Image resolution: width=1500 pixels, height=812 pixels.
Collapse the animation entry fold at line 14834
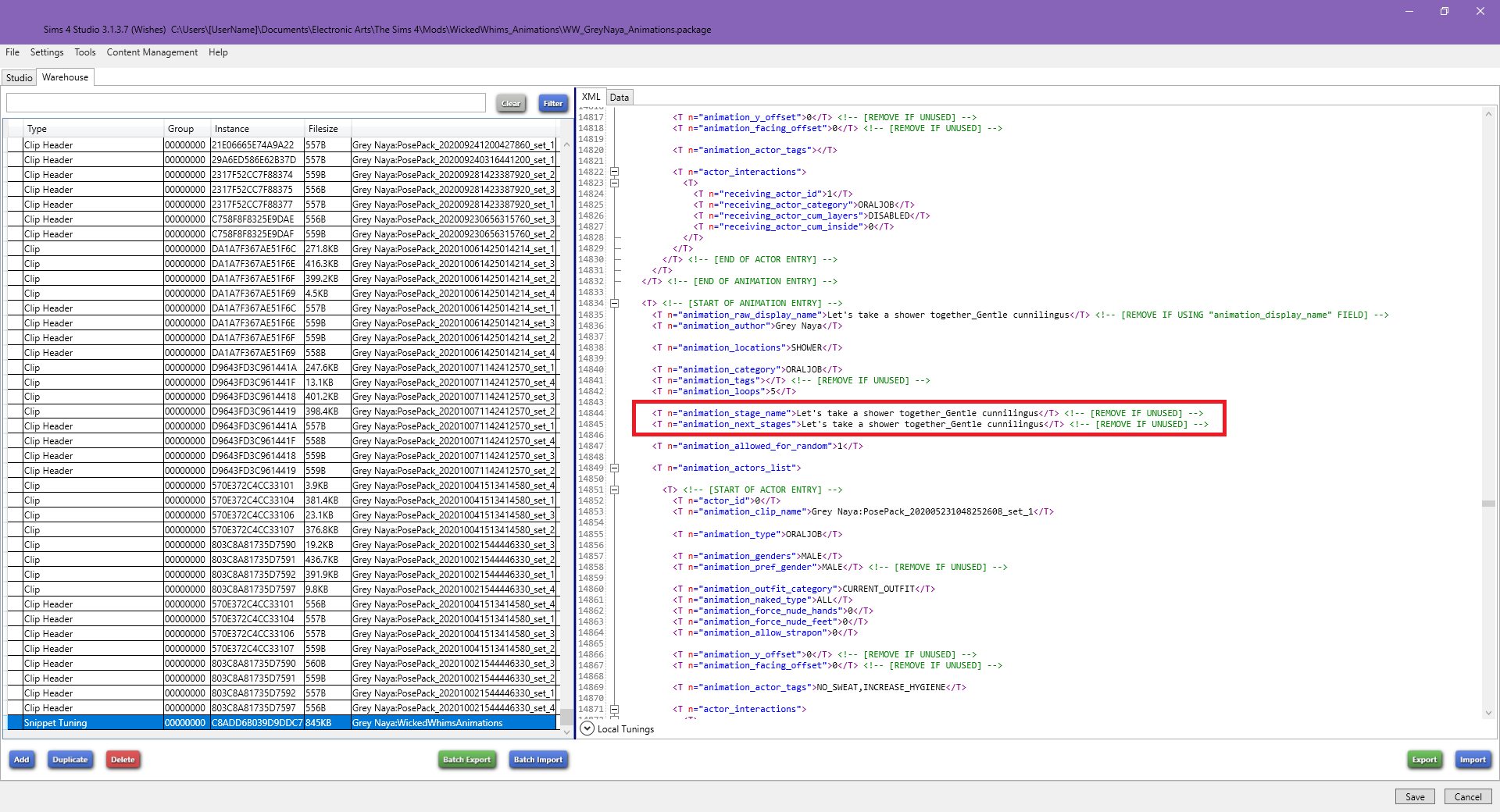[x=615, y=303]
